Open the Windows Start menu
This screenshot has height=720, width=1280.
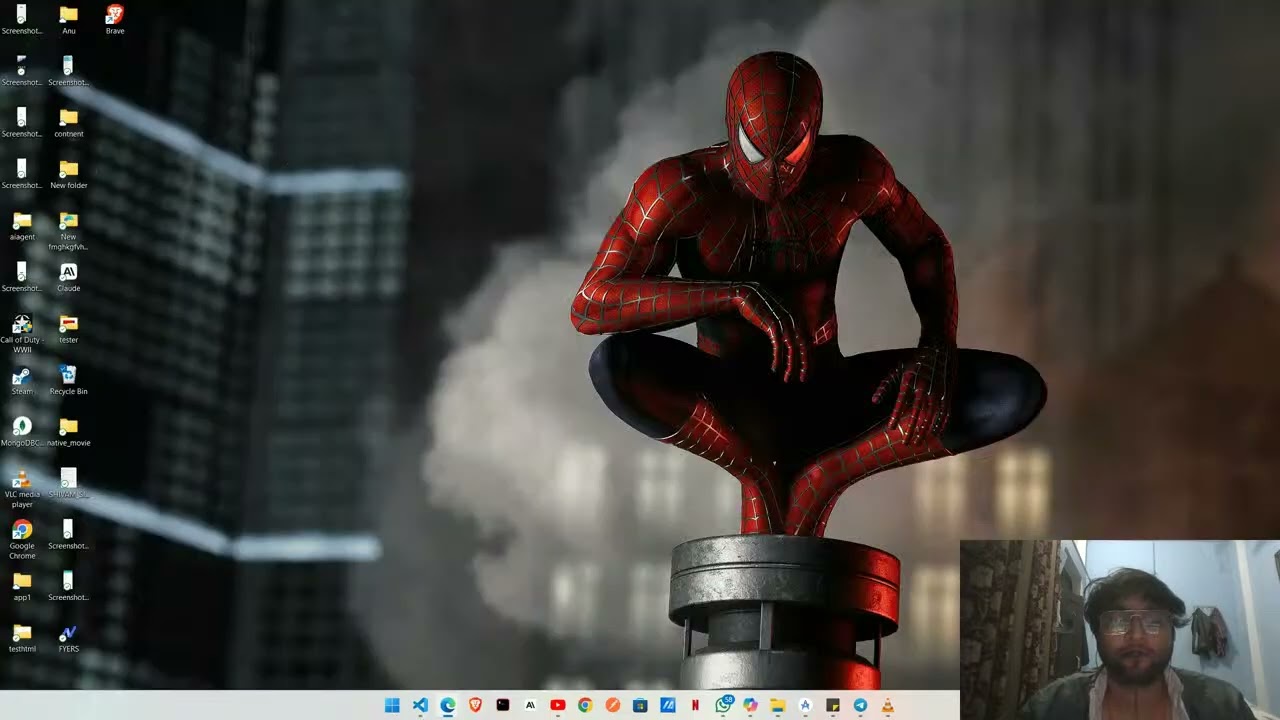tap(392, 705)
